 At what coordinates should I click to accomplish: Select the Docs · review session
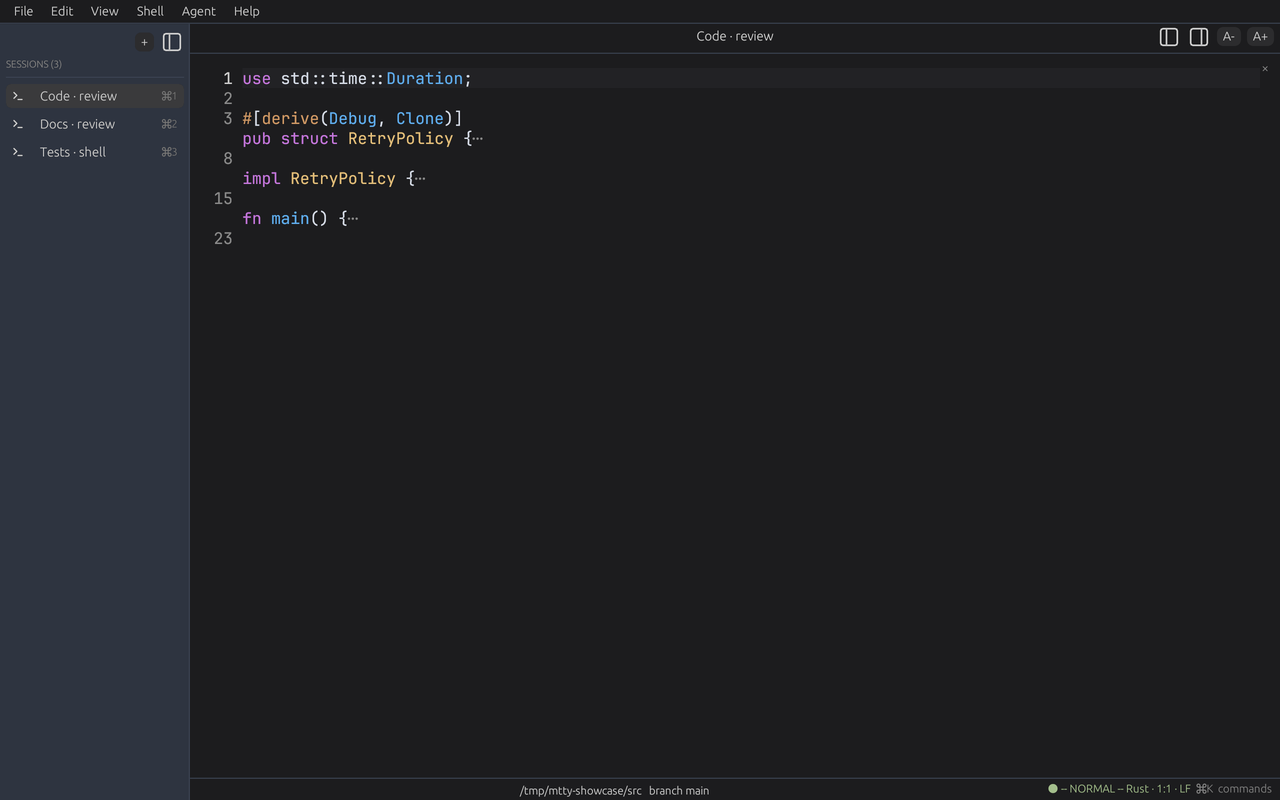(x=95, y=124)
